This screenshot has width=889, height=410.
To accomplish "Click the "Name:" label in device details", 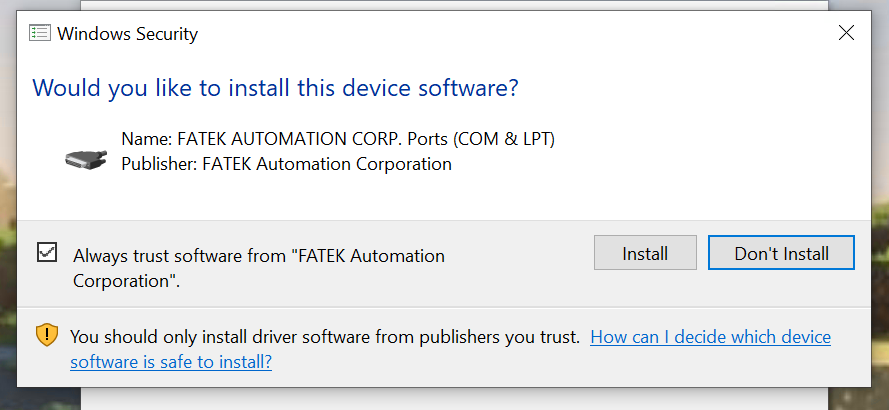I will [145, 139].
